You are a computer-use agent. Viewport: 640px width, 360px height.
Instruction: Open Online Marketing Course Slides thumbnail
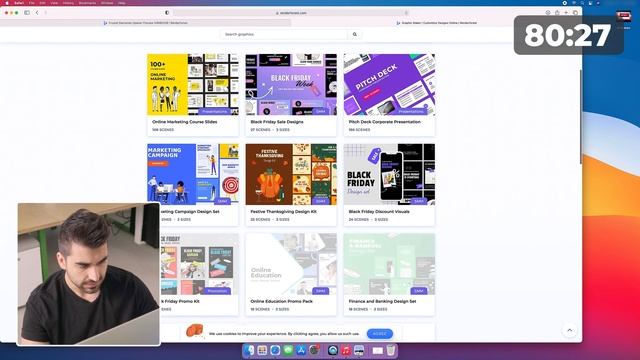coord(193,84)
